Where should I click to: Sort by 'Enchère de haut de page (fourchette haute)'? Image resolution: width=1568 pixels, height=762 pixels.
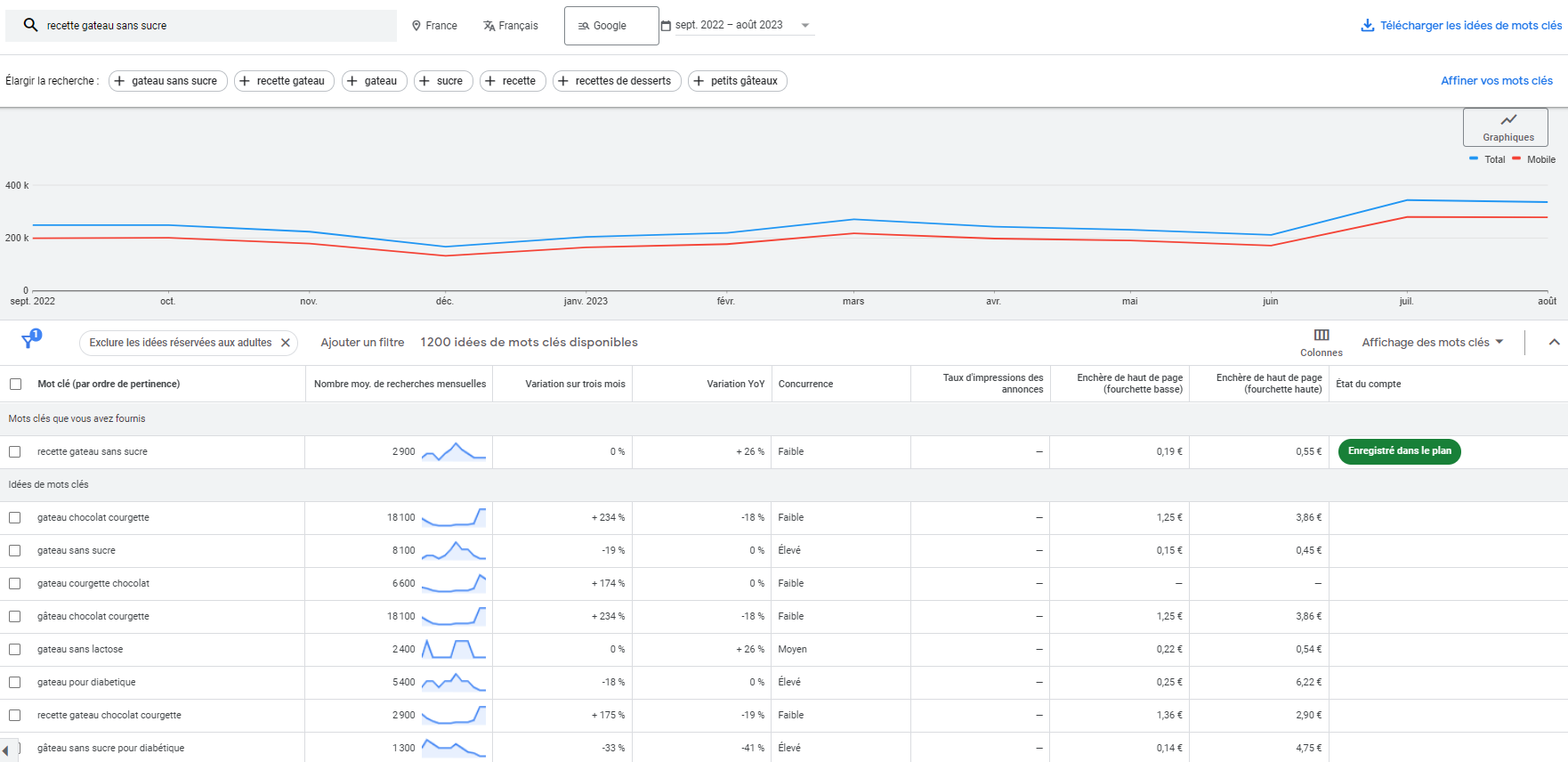[1269, 384]
